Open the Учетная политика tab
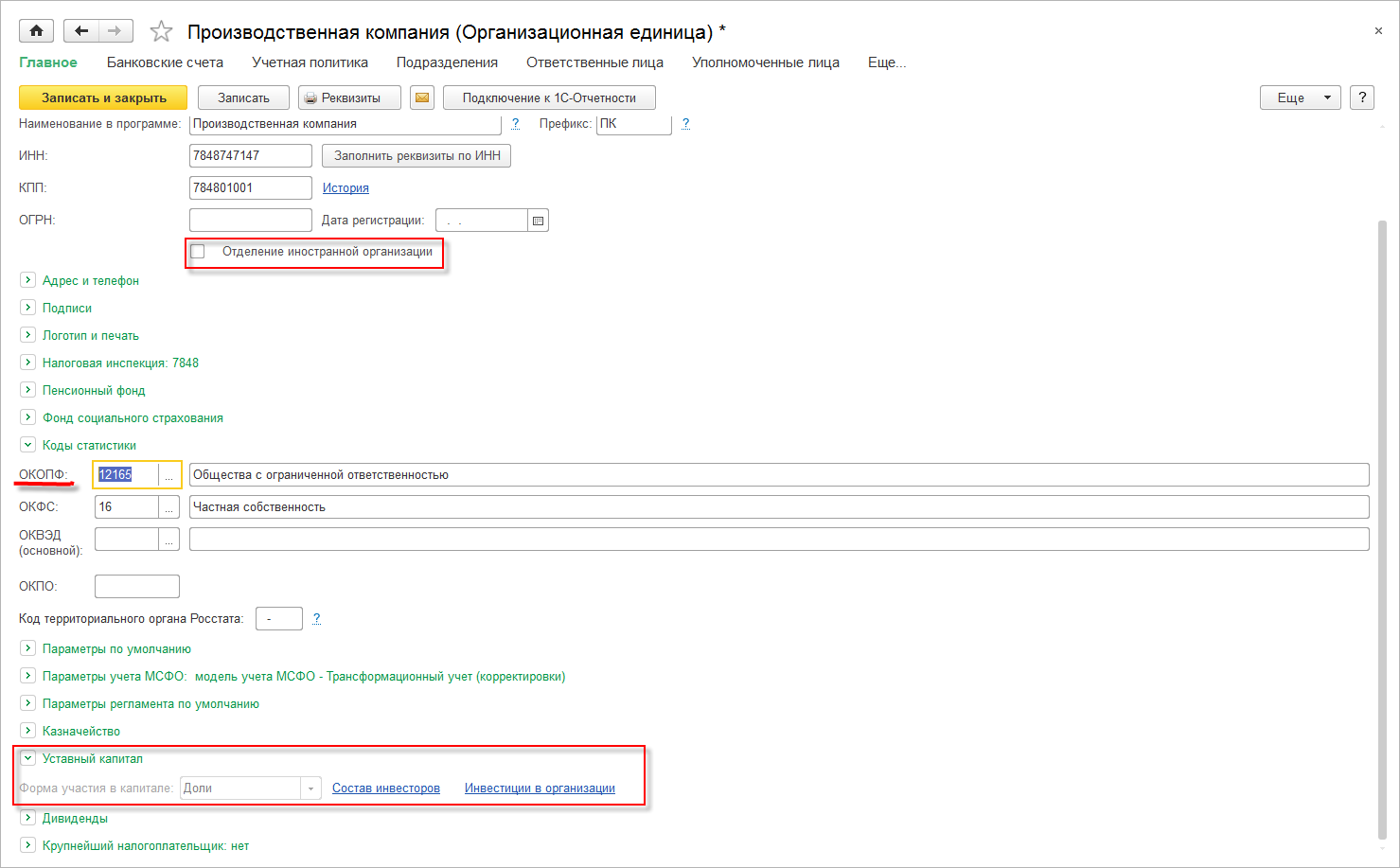The image size is (1400, 868). [310, 62]
